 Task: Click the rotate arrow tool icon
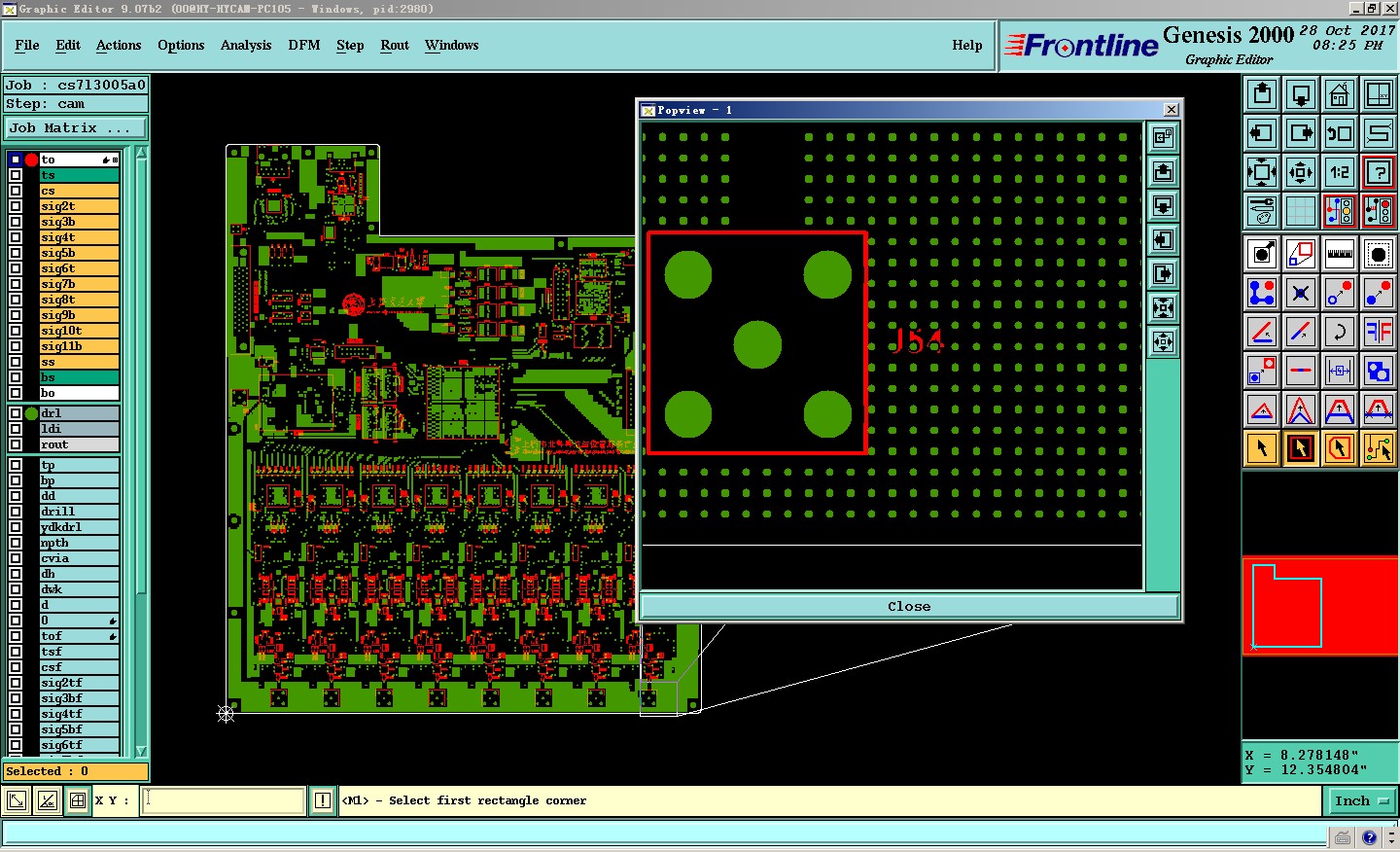1339,332
